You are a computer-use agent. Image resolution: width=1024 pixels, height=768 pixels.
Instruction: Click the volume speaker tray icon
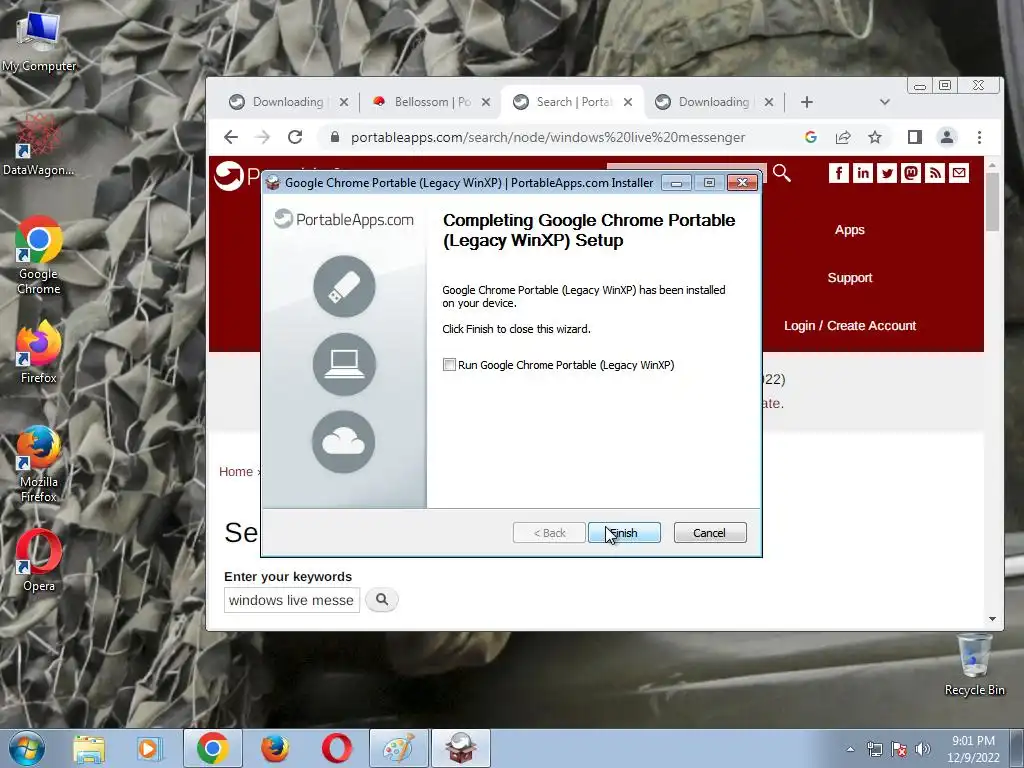pyautogui.click(x=922, y=749)
